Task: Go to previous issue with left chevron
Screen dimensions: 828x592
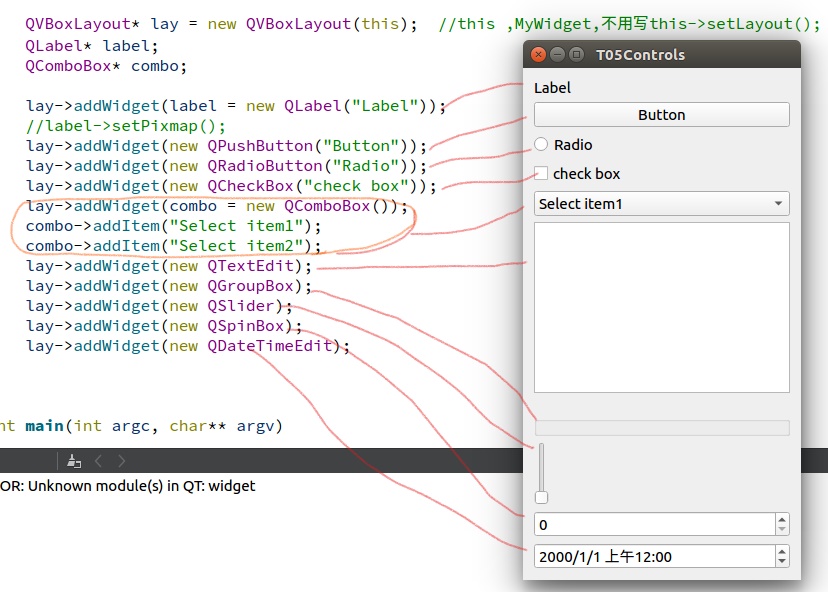Action: (x=98, y=461)
